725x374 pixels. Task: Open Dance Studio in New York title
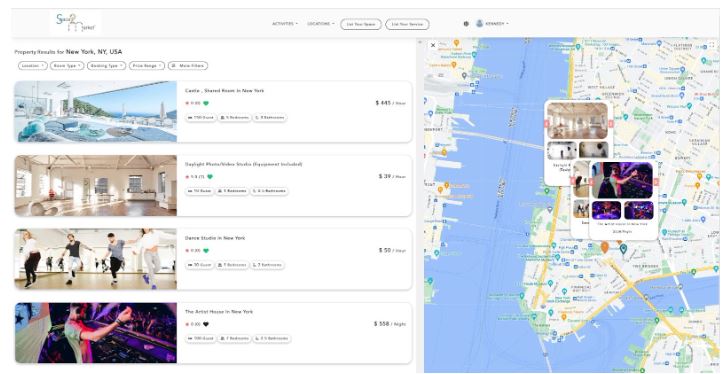tap(215, 238)
